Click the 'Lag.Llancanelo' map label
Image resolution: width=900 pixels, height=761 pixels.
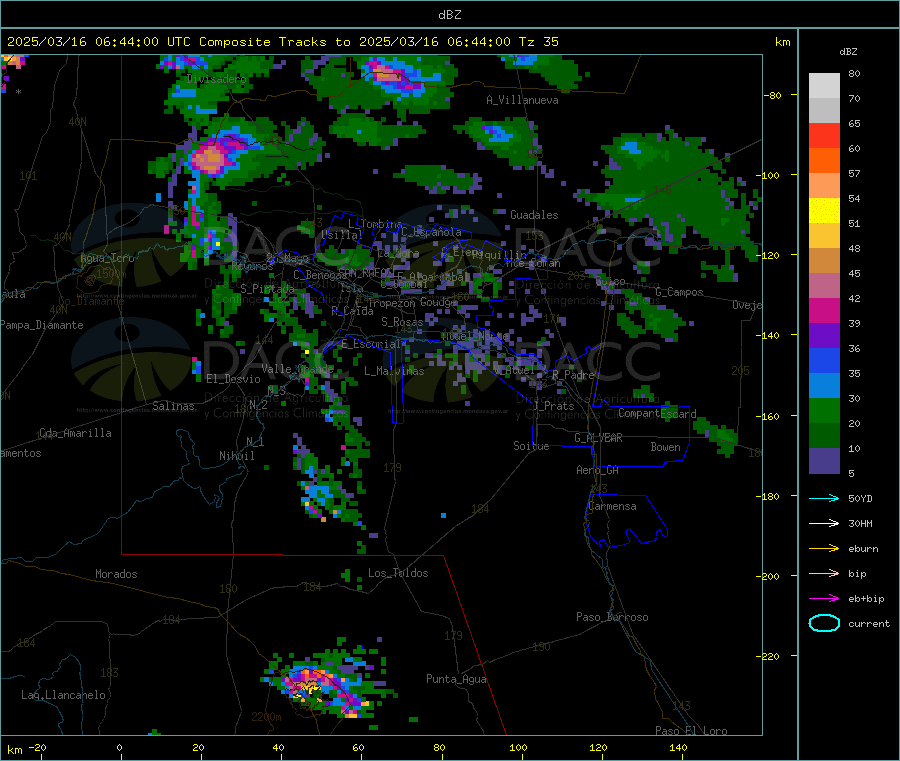(63, 696)
